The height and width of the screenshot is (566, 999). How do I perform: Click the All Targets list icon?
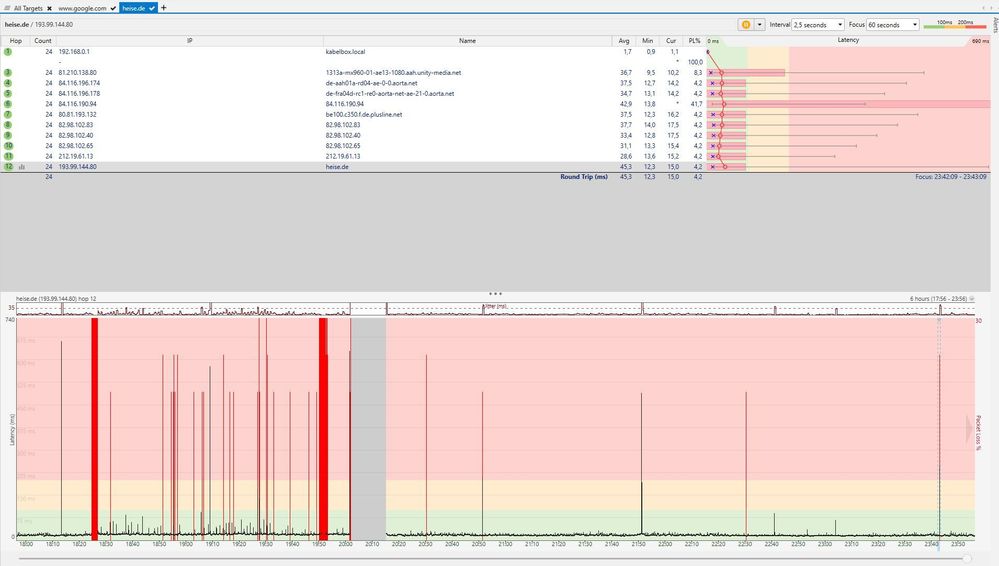7,8
